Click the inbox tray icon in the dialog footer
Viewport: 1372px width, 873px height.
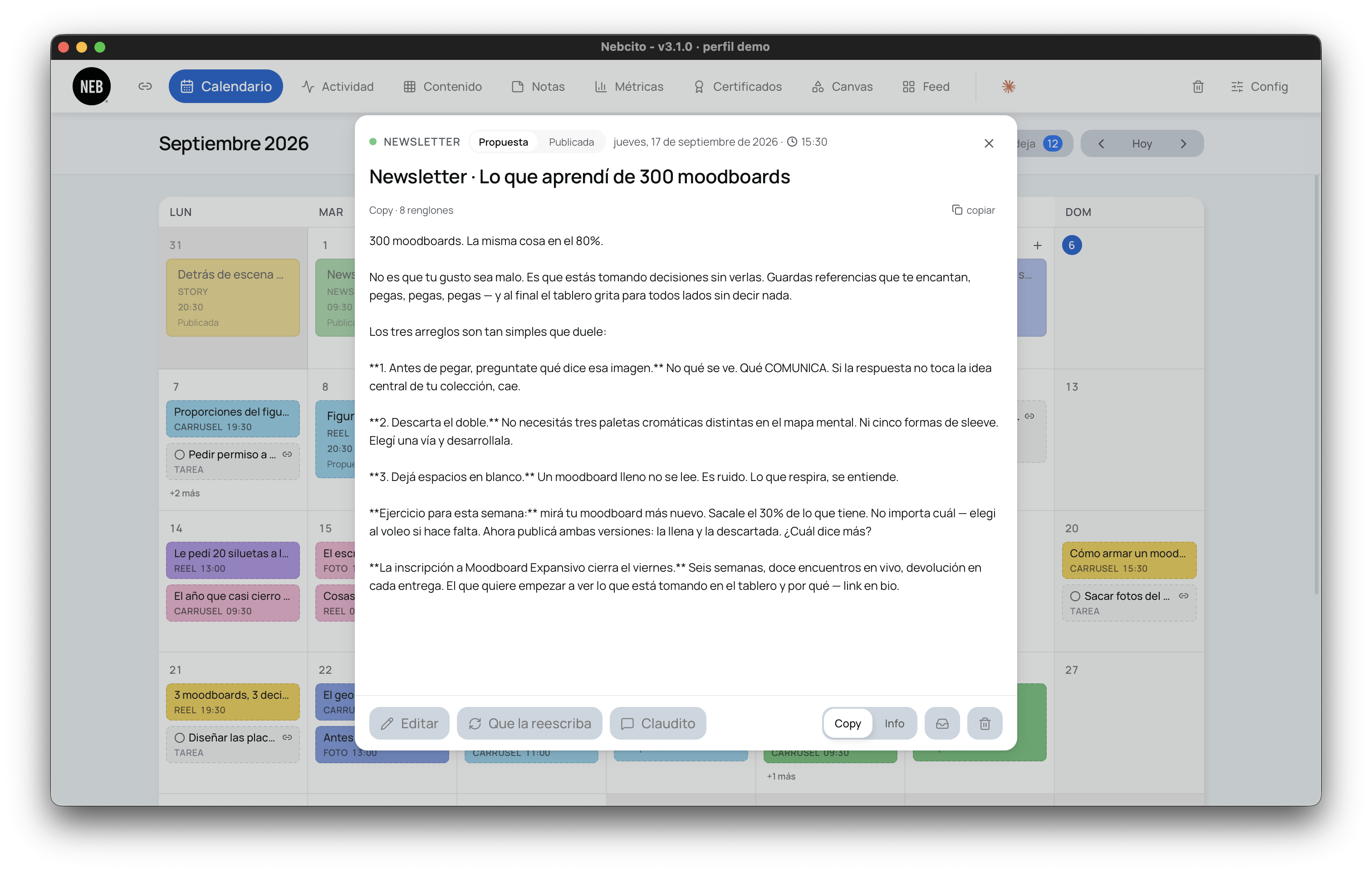click(942, 723)
